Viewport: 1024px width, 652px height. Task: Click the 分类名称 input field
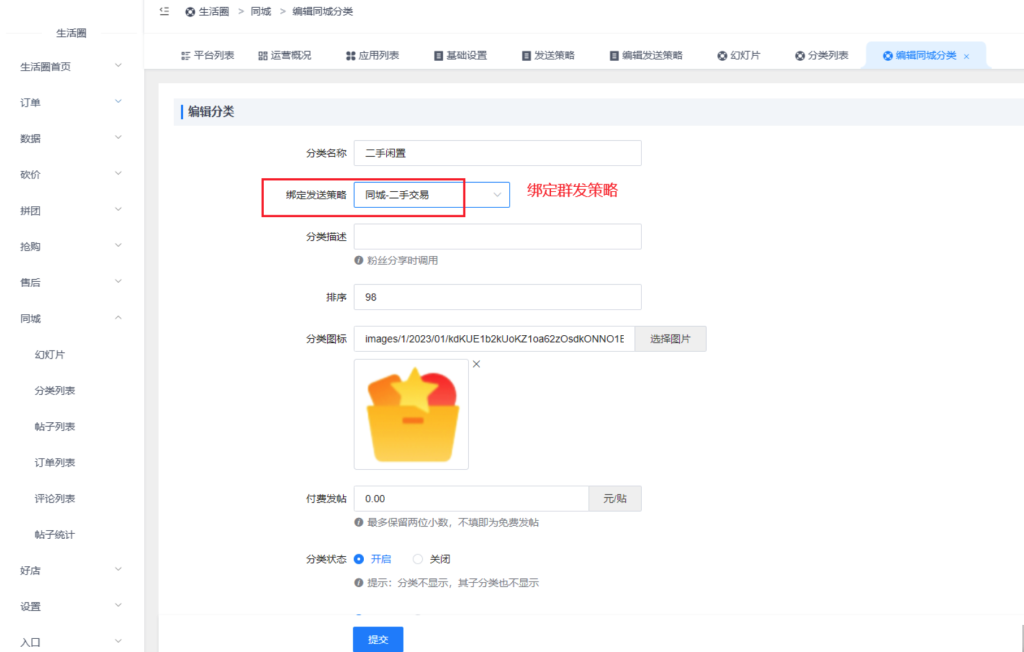497,153
